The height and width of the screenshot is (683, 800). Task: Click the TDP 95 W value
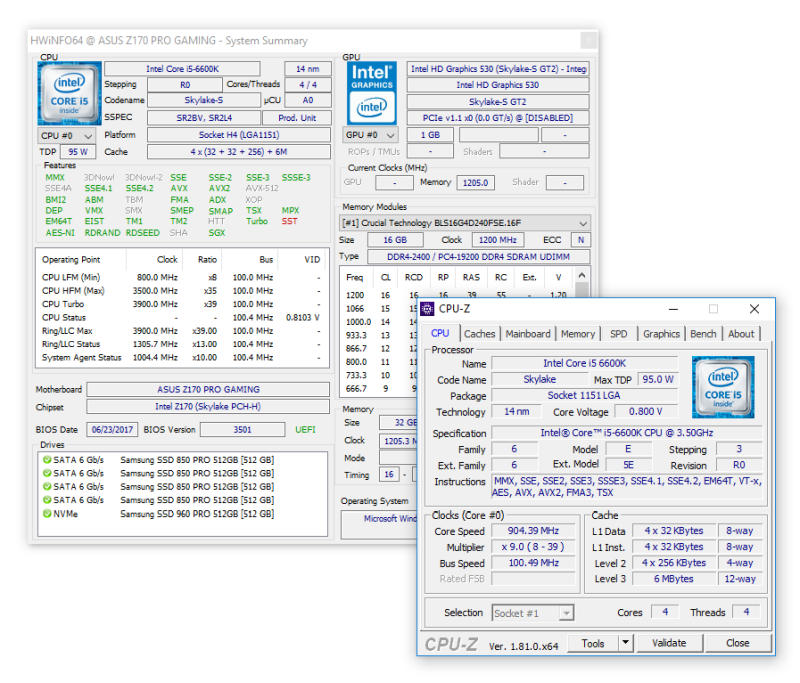point(78,152)
